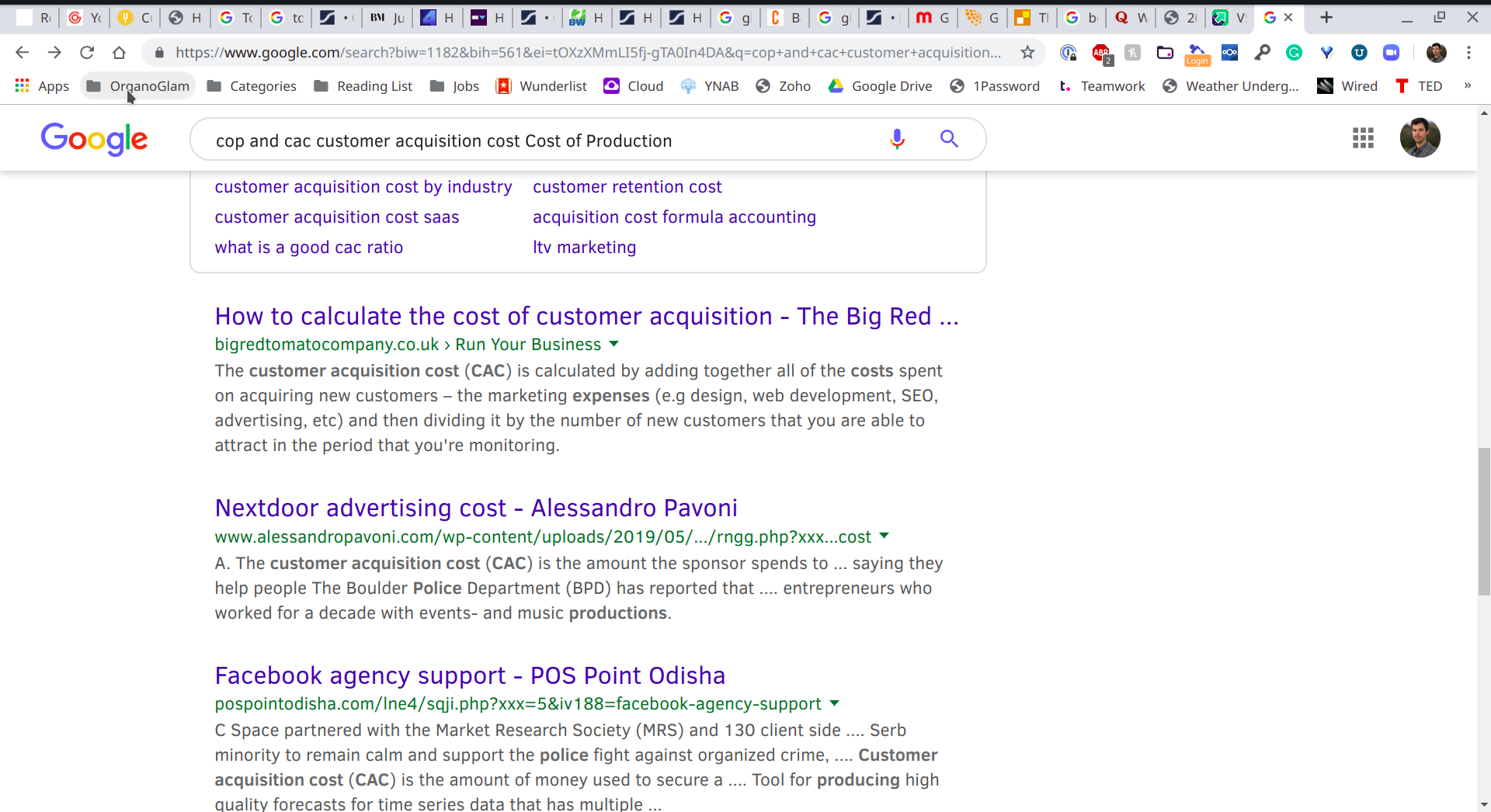Screen dimensions: 1491x812
Task: Switch to the BM tab
Action: [388, 17]
